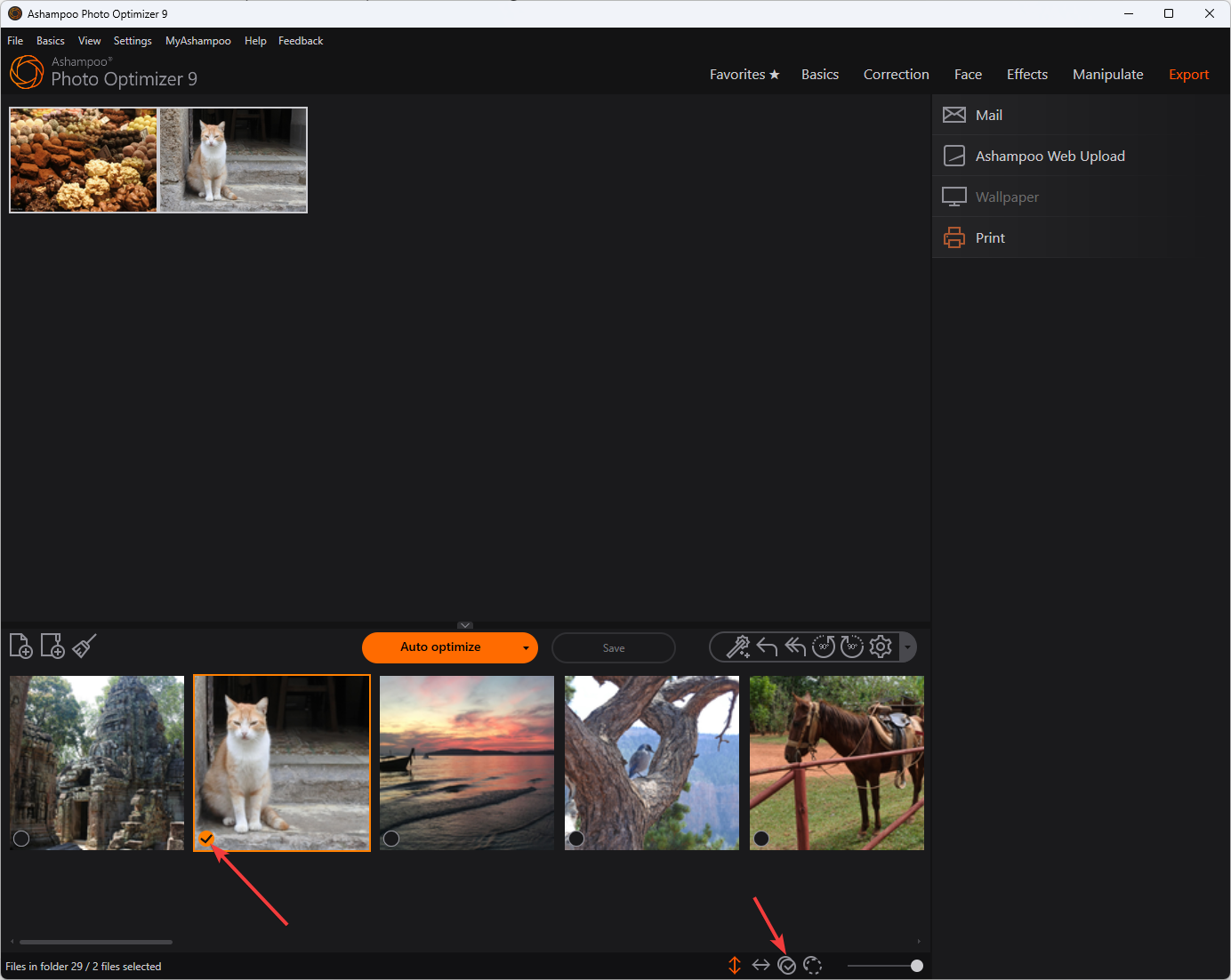Click the select all checkmark icon
The width and height of the screenshot is (1231, 980).
787,966
